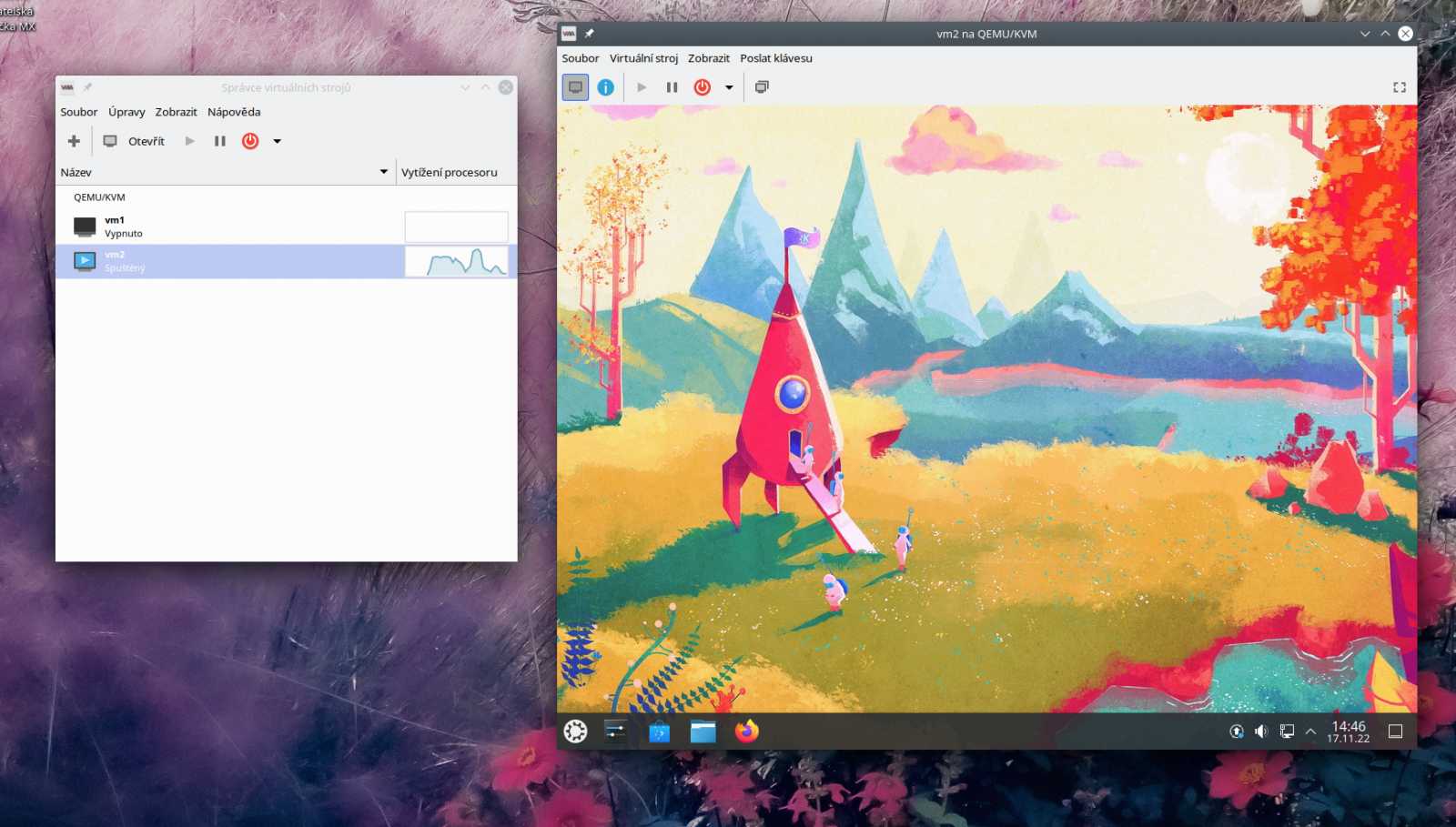Select the QEMU/KVM connection row
This screenshot has width=1456, height=827.
pyautogui.click(x=286, y=197)
